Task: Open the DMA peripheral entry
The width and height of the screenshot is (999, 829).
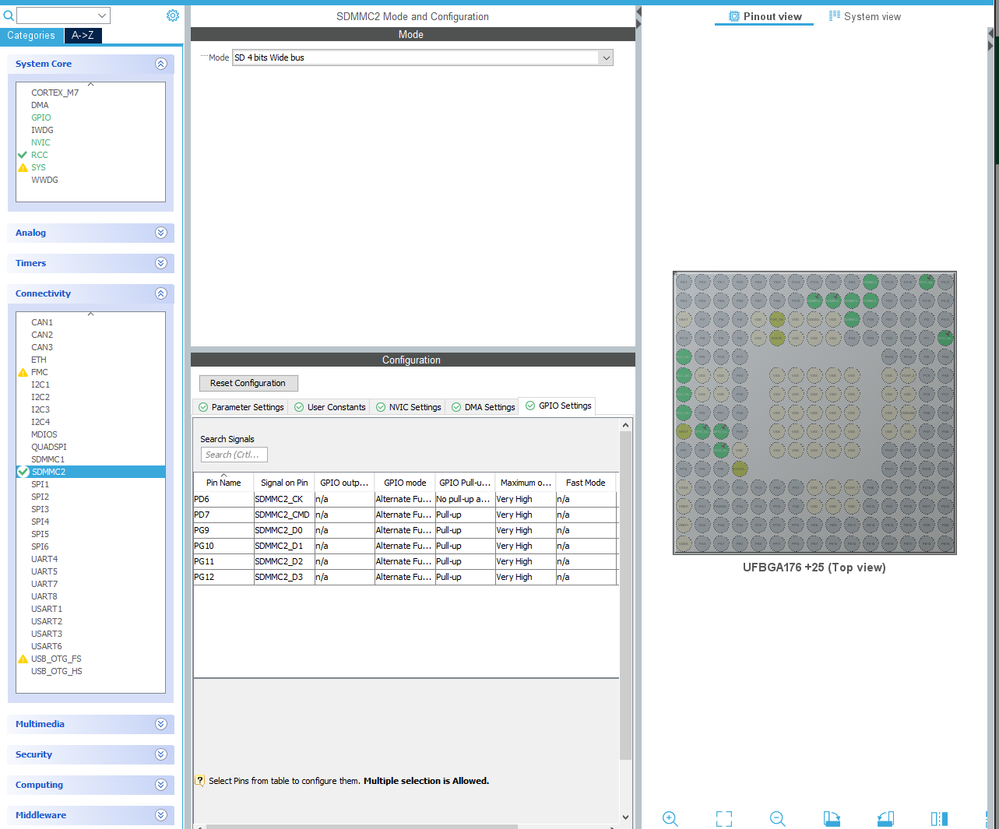Action: [x=40, y=105]
